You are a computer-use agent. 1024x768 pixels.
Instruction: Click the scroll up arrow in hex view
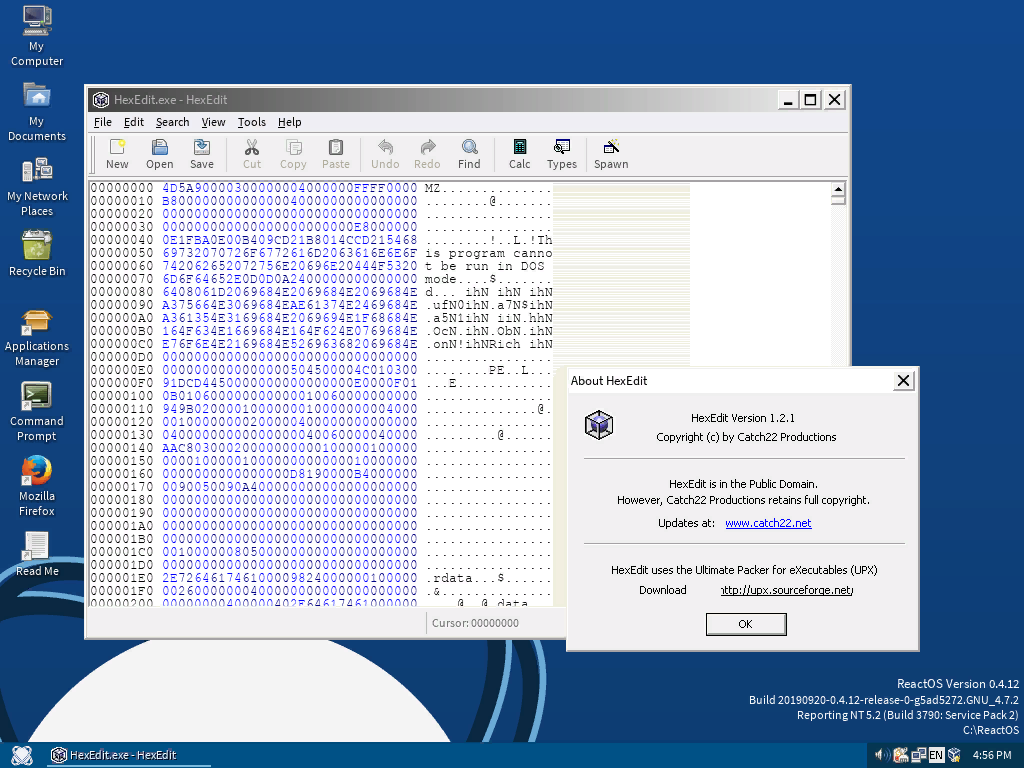pyautogui.click(x=838, y=189)
